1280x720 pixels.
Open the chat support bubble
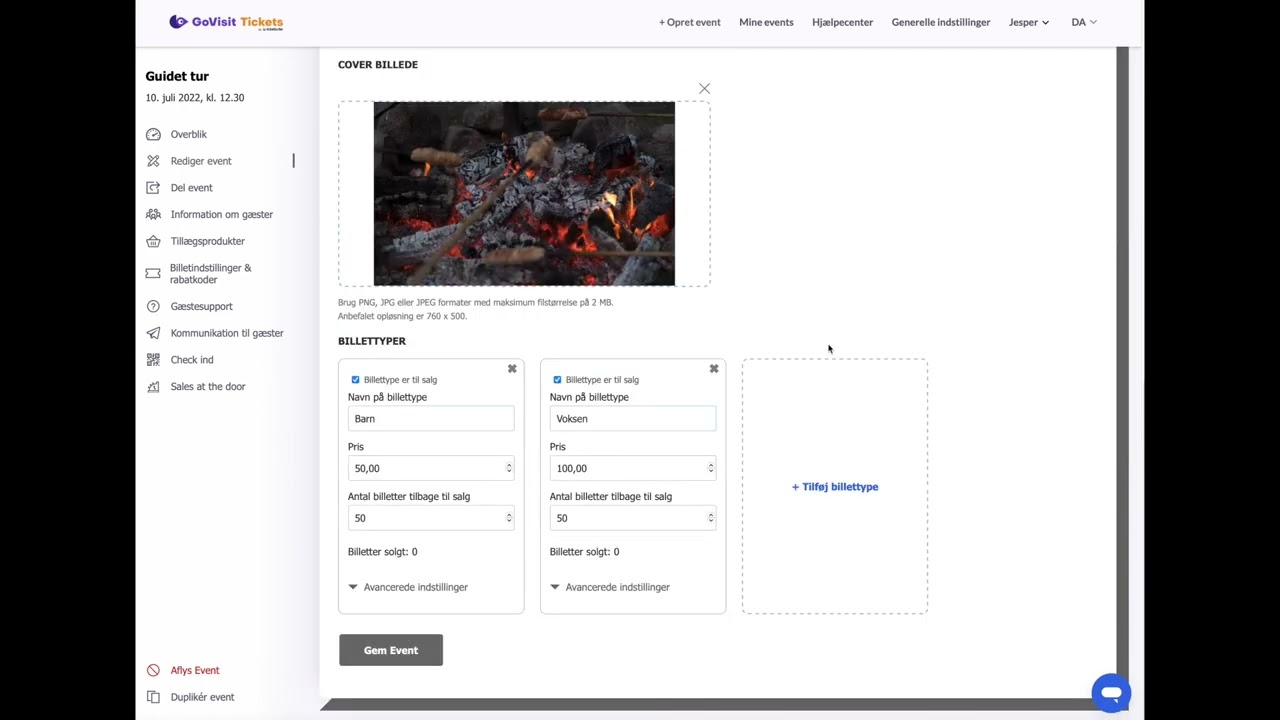1111,692
